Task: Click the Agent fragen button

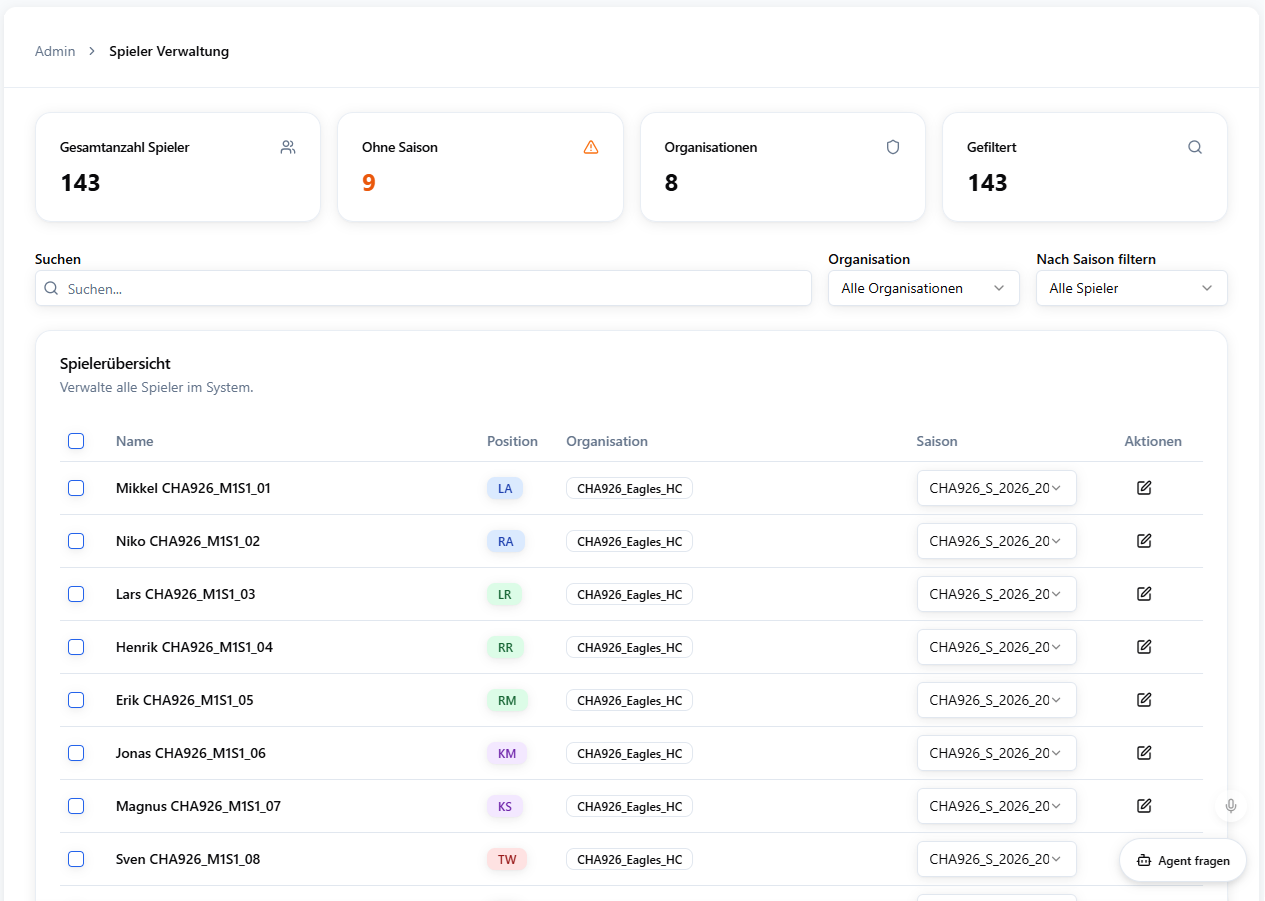Action: pos(1183,861)
